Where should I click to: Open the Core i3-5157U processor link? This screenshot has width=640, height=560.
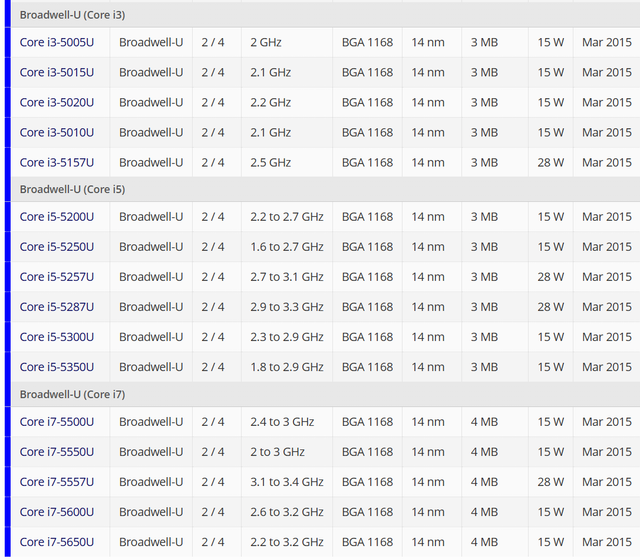click(x=57, y=162)
